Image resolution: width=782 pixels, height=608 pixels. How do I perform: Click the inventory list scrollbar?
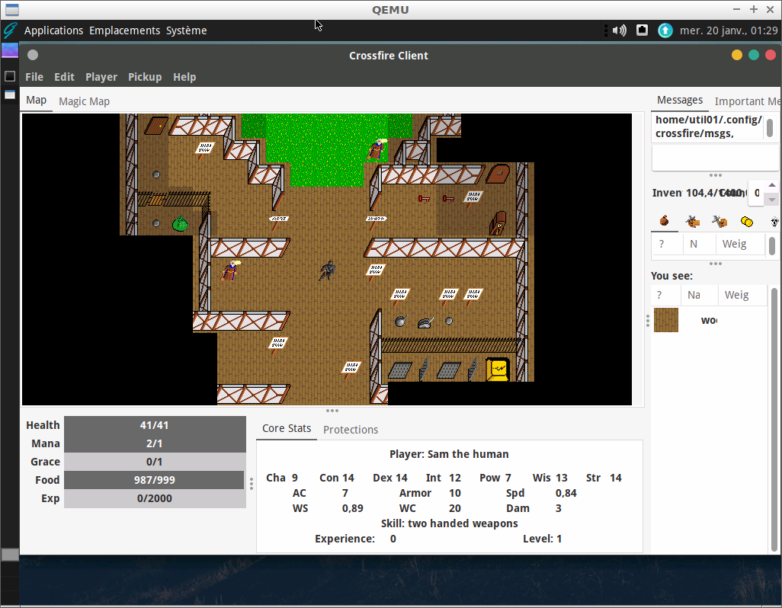click(x=773, y=245)
